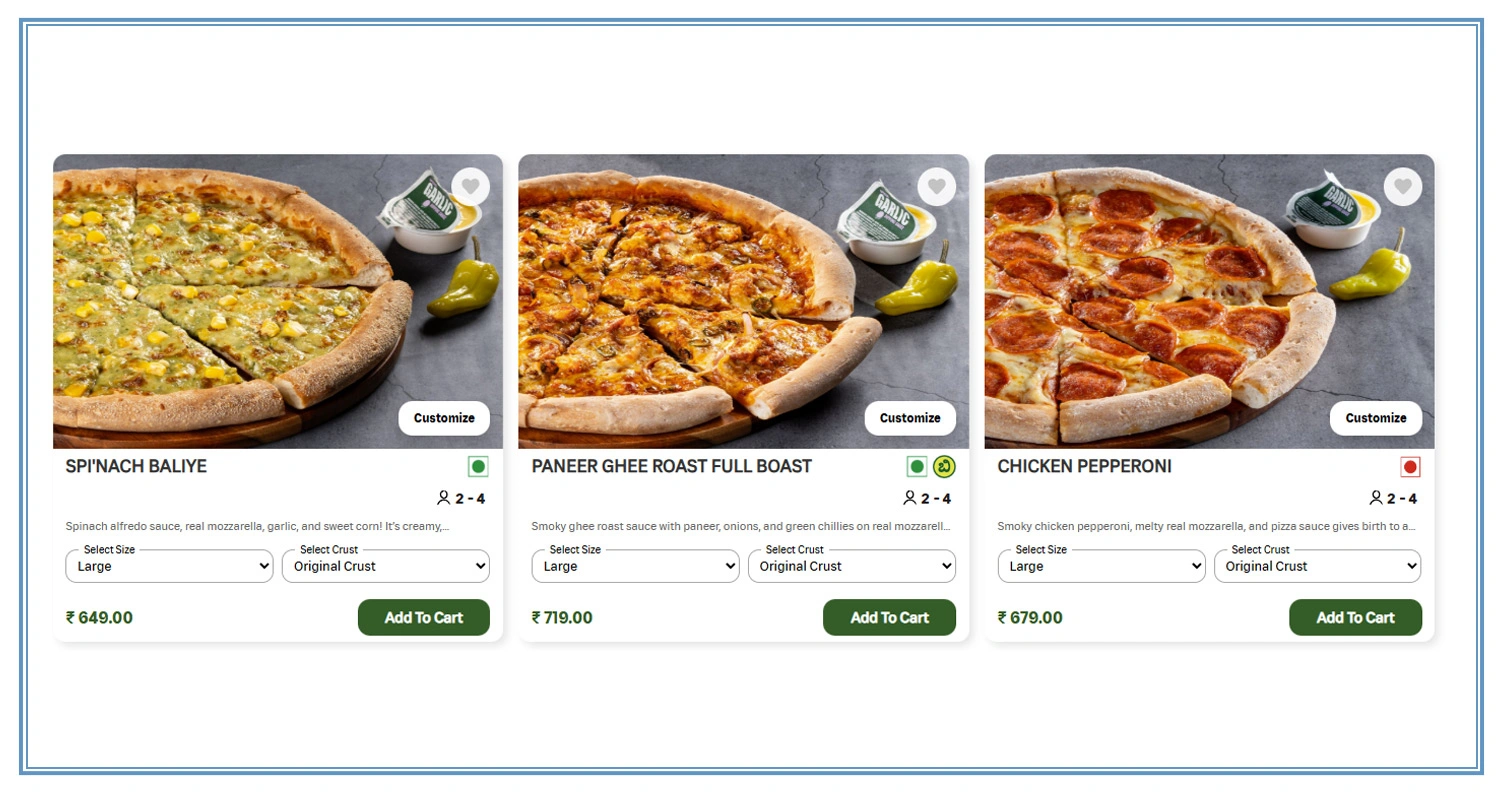Click the green veg indicator on Spi'nach Baliye
This screenshot has height=793, width=1503.
click(x=478, y=467)
